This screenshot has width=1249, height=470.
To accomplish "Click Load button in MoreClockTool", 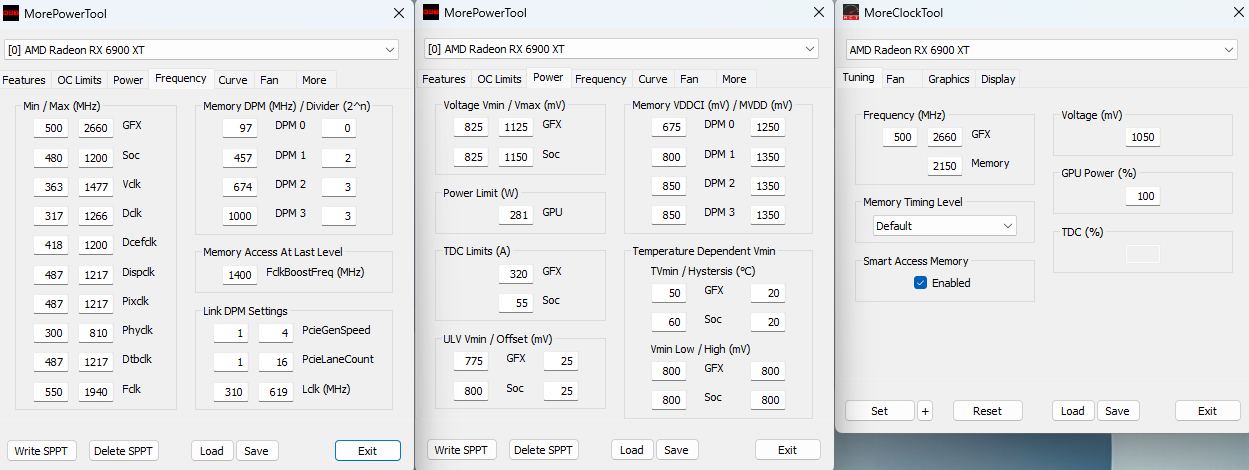I will (1073, 411).
